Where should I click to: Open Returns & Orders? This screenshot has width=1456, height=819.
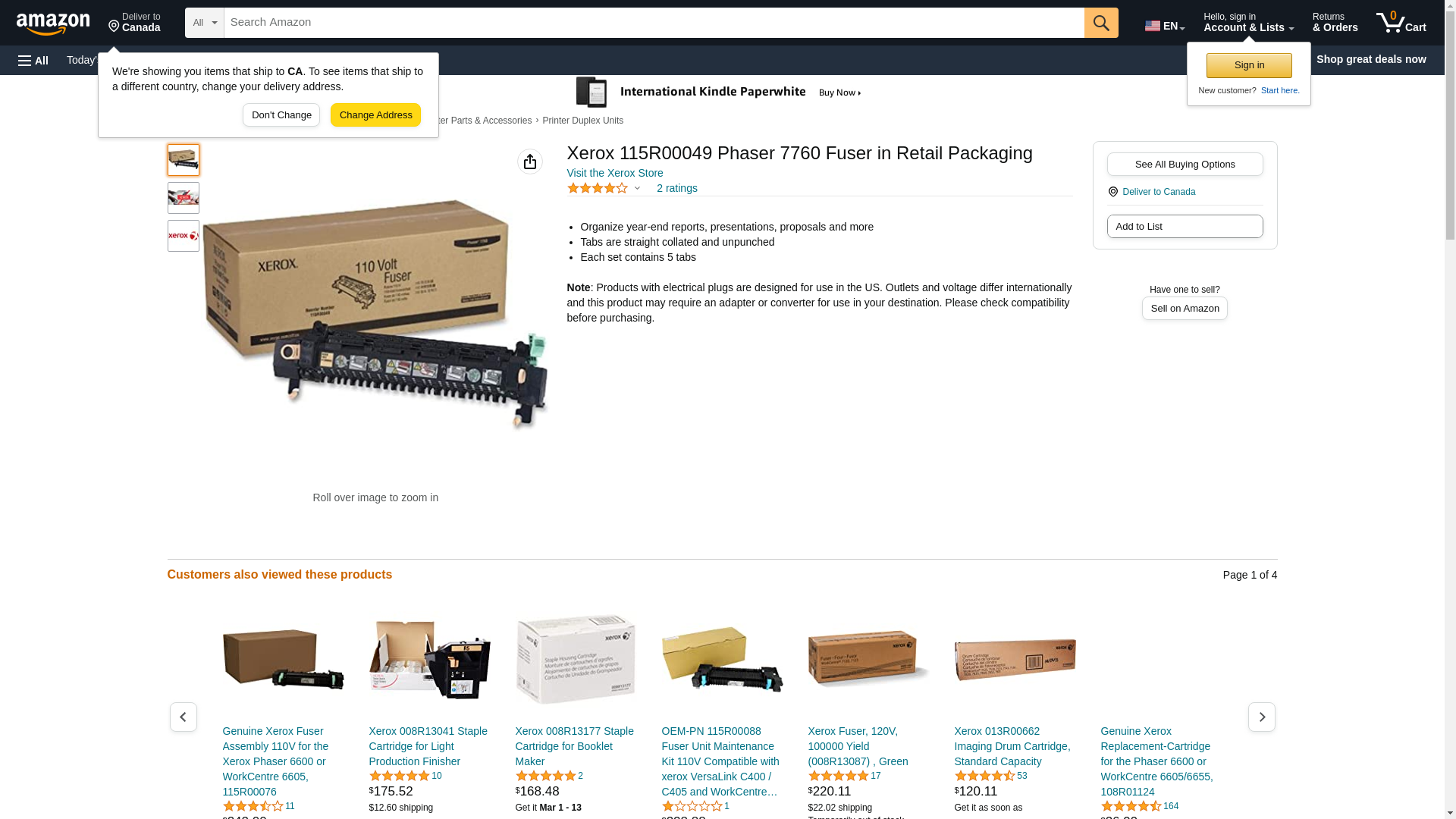[1335, 23]
